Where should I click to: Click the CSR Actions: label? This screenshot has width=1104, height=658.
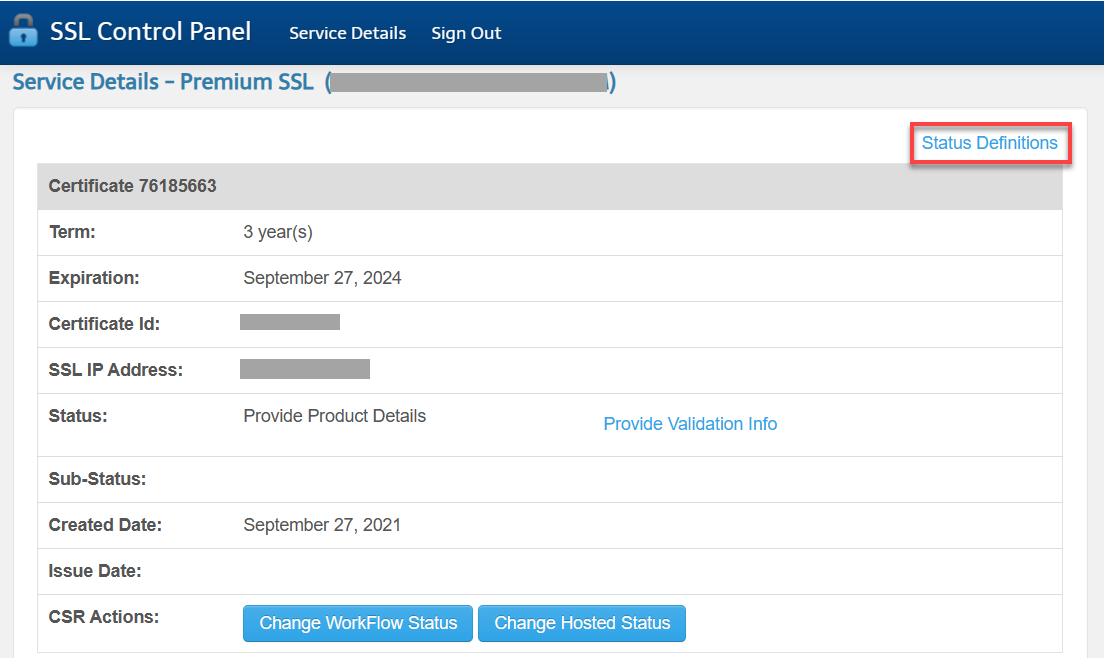point(104,616)
